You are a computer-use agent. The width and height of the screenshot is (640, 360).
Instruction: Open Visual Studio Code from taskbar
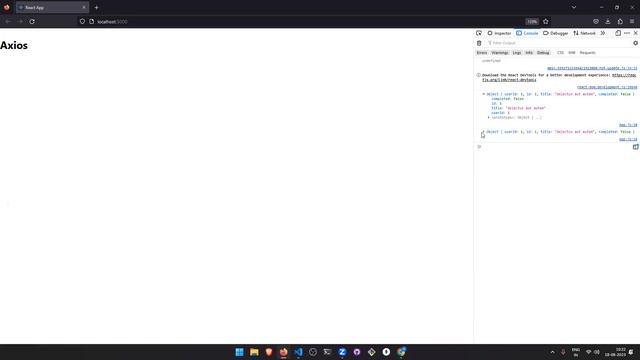pyautogui.click(x=298, y=352)
